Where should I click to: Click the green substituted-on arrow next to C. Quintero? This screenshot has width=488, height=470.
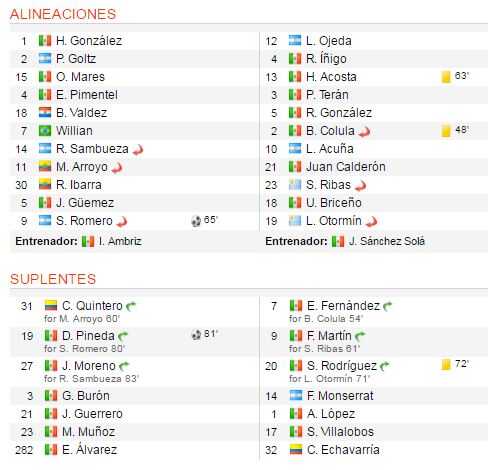[x=131, y=306]
